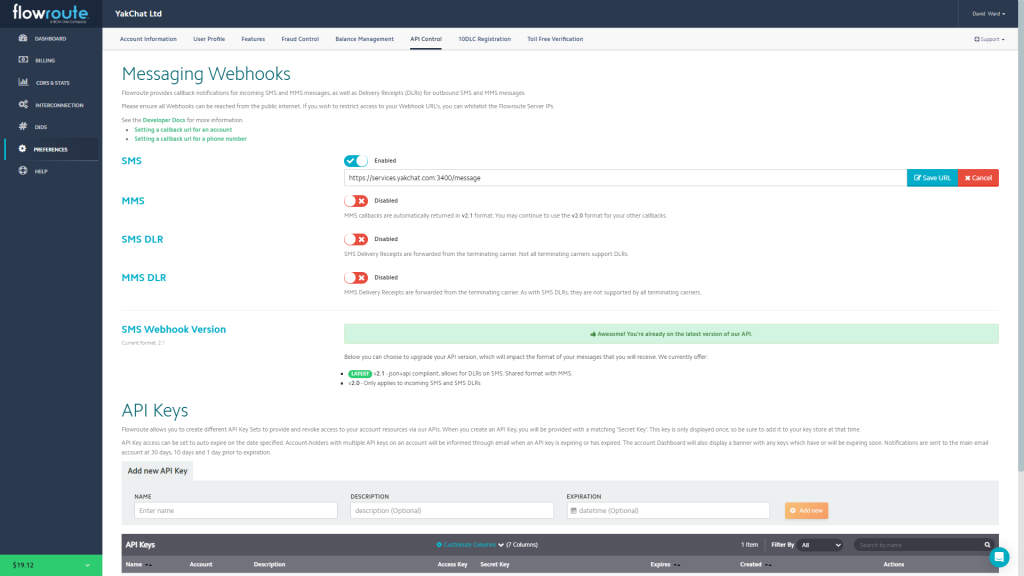The image size is (1024, 576).
Task: Open the Developer Docs link
Action: pyautogui.click(x=164, y=120)
